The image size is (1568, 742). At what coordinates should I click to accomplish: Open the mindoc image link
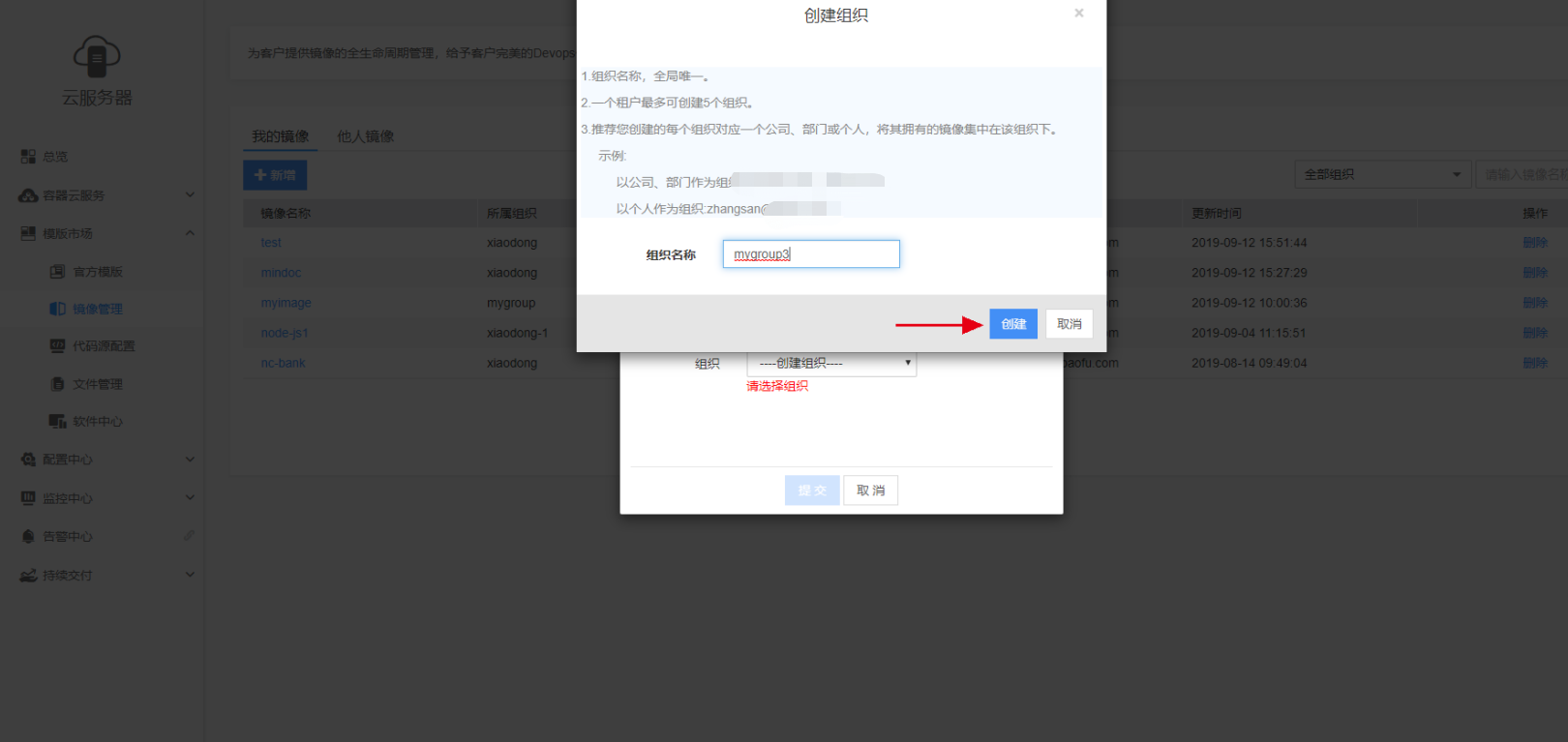click(281, 273)
